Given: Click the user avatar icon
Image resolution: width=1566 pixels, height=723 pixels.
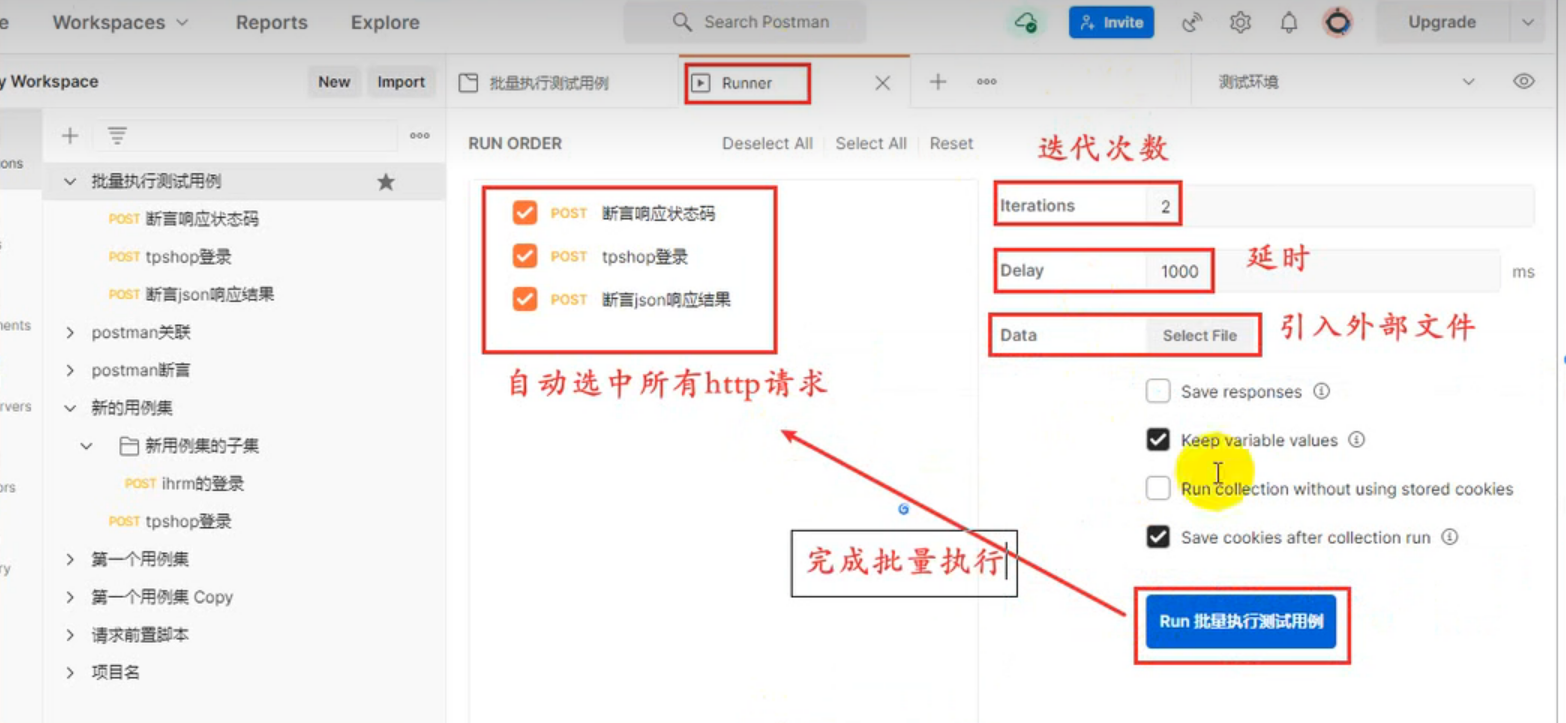Looking at the screenshot, I should pos(1338,22).
